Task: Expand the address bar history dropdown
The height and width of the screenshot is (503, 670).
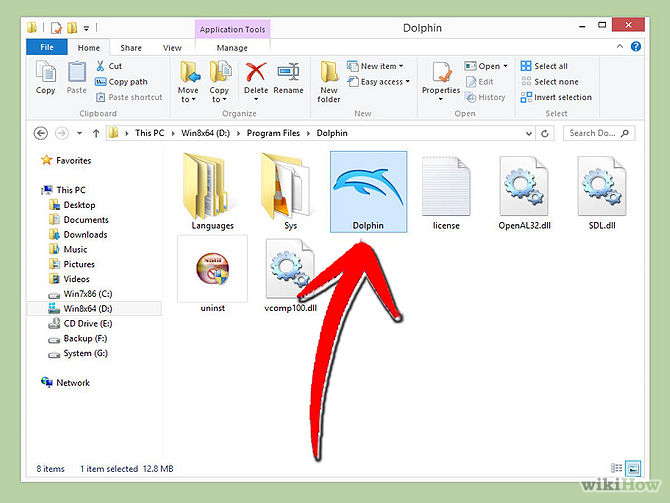Action: click(x=529, y=134)
